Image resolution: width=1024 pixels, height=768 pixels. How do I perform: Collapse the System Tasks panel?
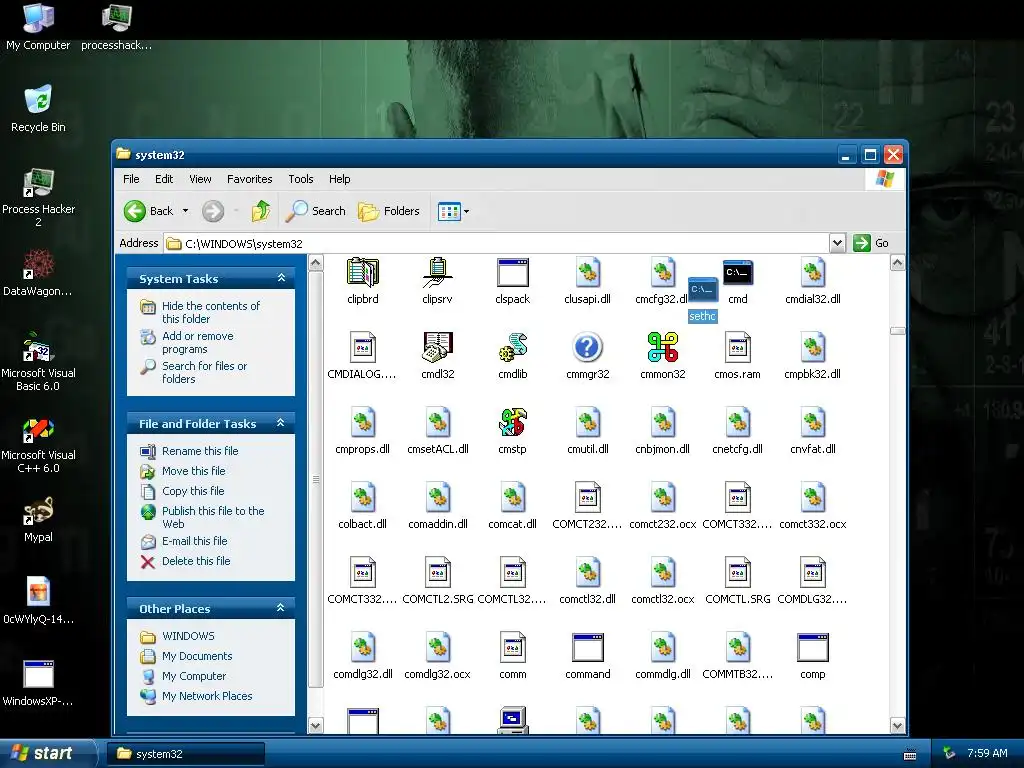(x=281, y=278)
